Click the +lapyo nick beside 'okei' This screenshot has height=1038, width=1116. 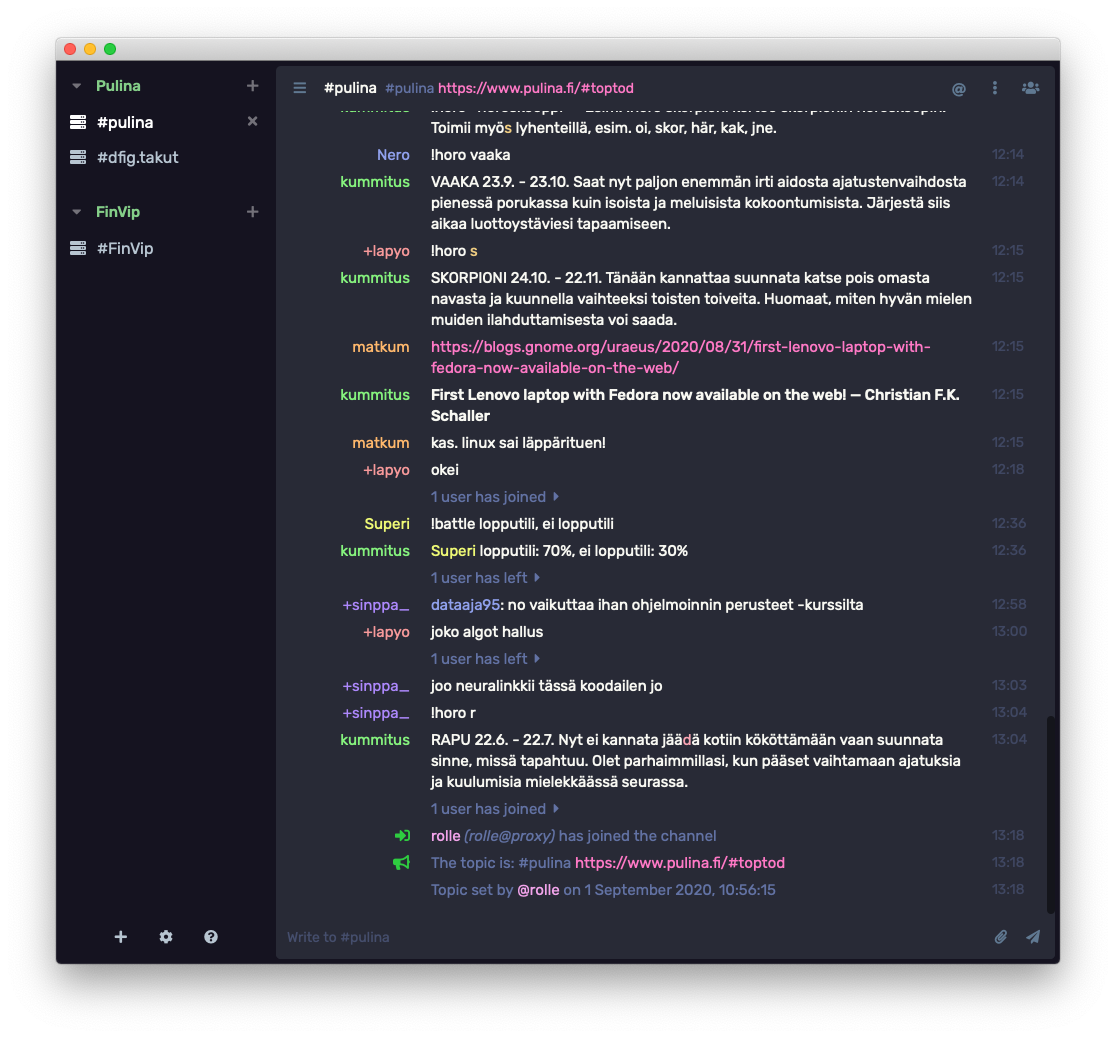coord(386,470)
